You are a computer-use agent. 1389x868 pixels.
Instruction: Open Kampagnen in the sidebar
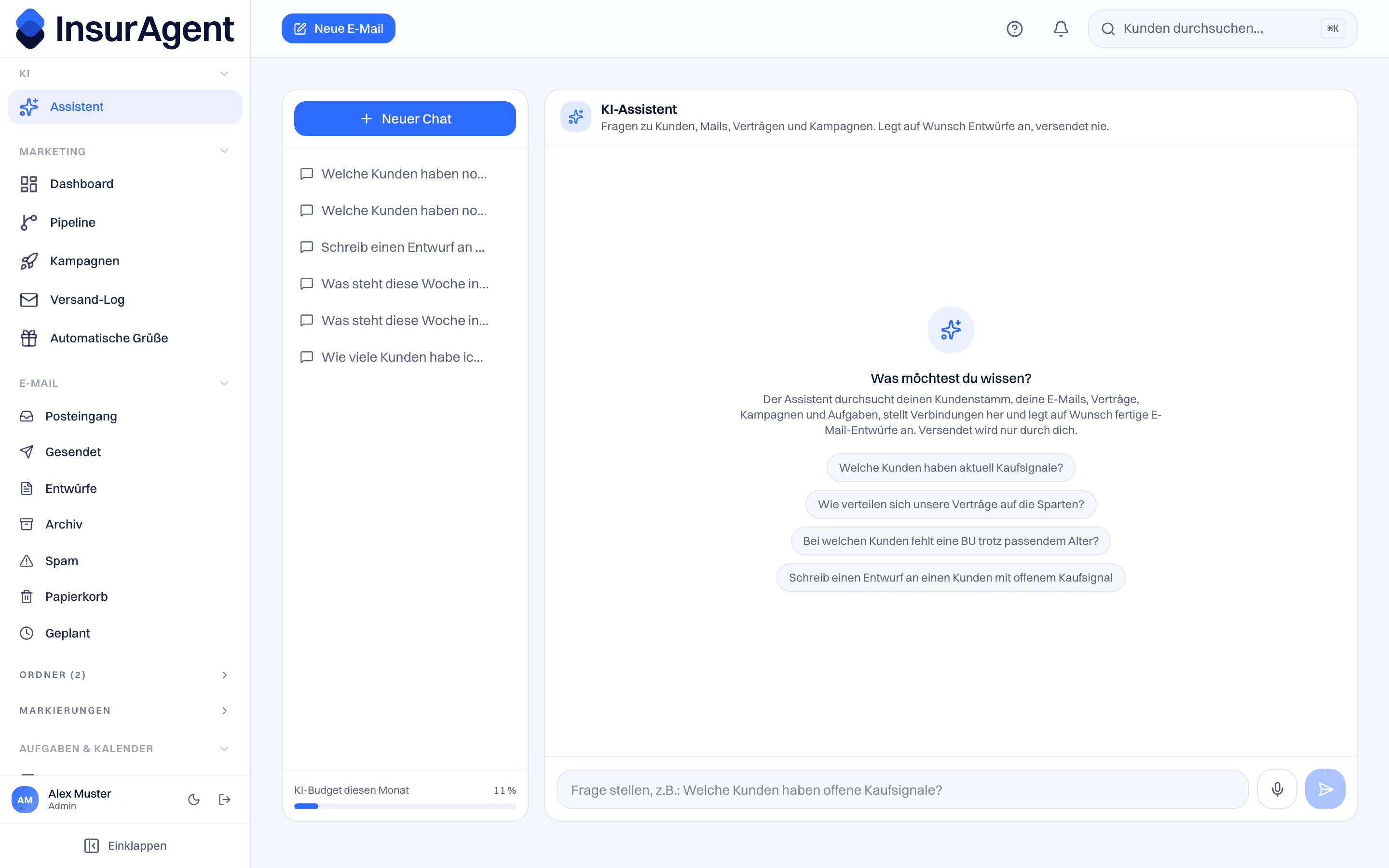point(124,260)
